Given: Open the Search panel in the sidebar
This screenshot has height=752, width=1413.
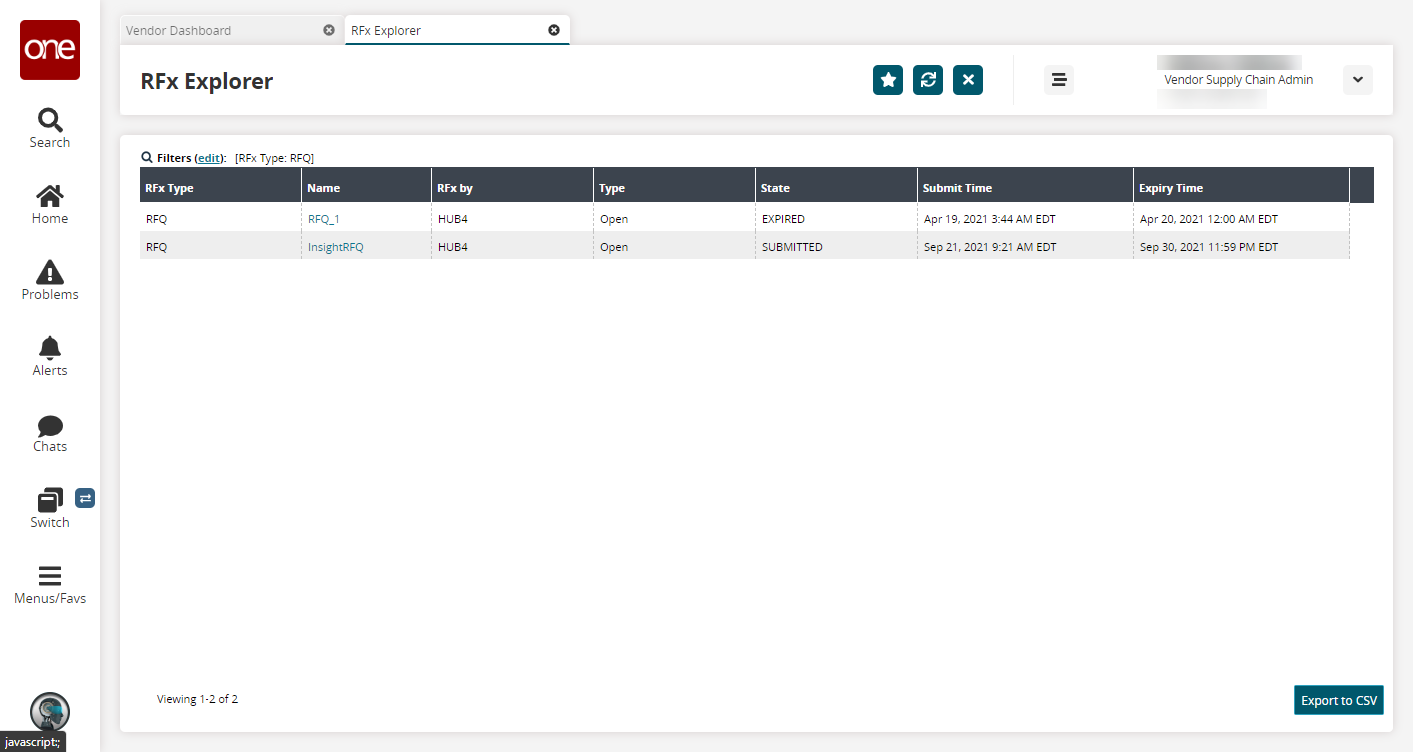Looking at the screenshot, I should click(50, 128).
